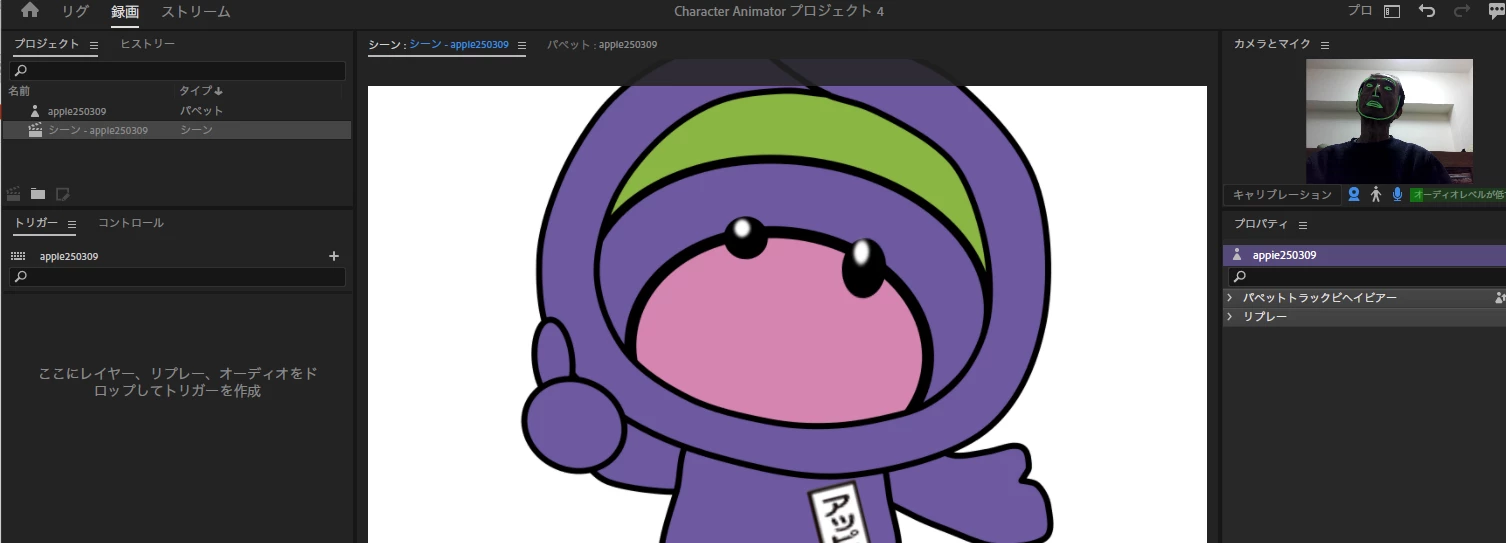The width and height of the screenshot is (1506, 543).
Task: Open the workspace layout icon
Action: point(1392,11)
